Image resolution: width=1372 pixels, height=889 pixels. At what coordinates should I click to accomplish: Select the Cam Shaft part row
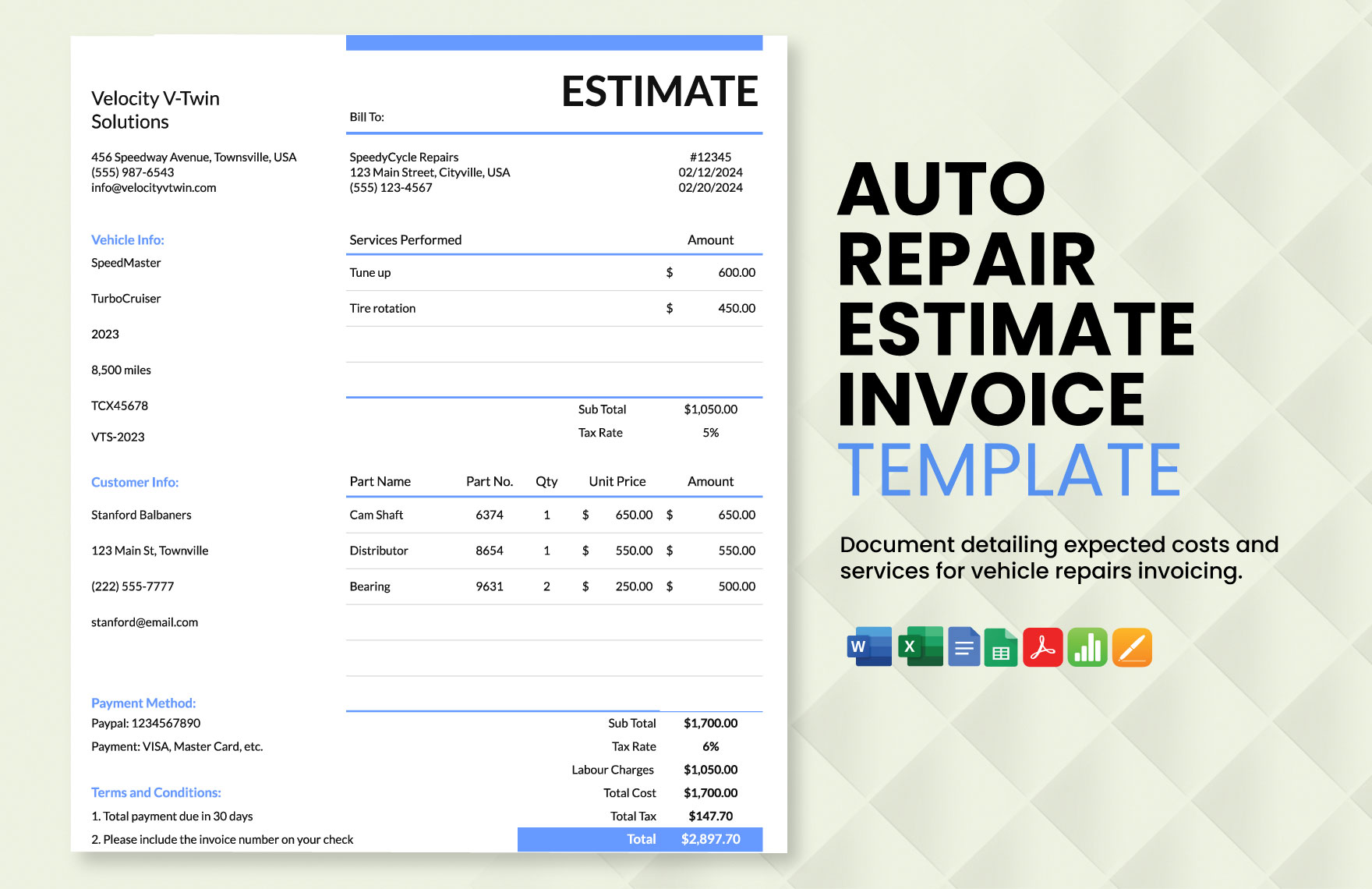376,515
